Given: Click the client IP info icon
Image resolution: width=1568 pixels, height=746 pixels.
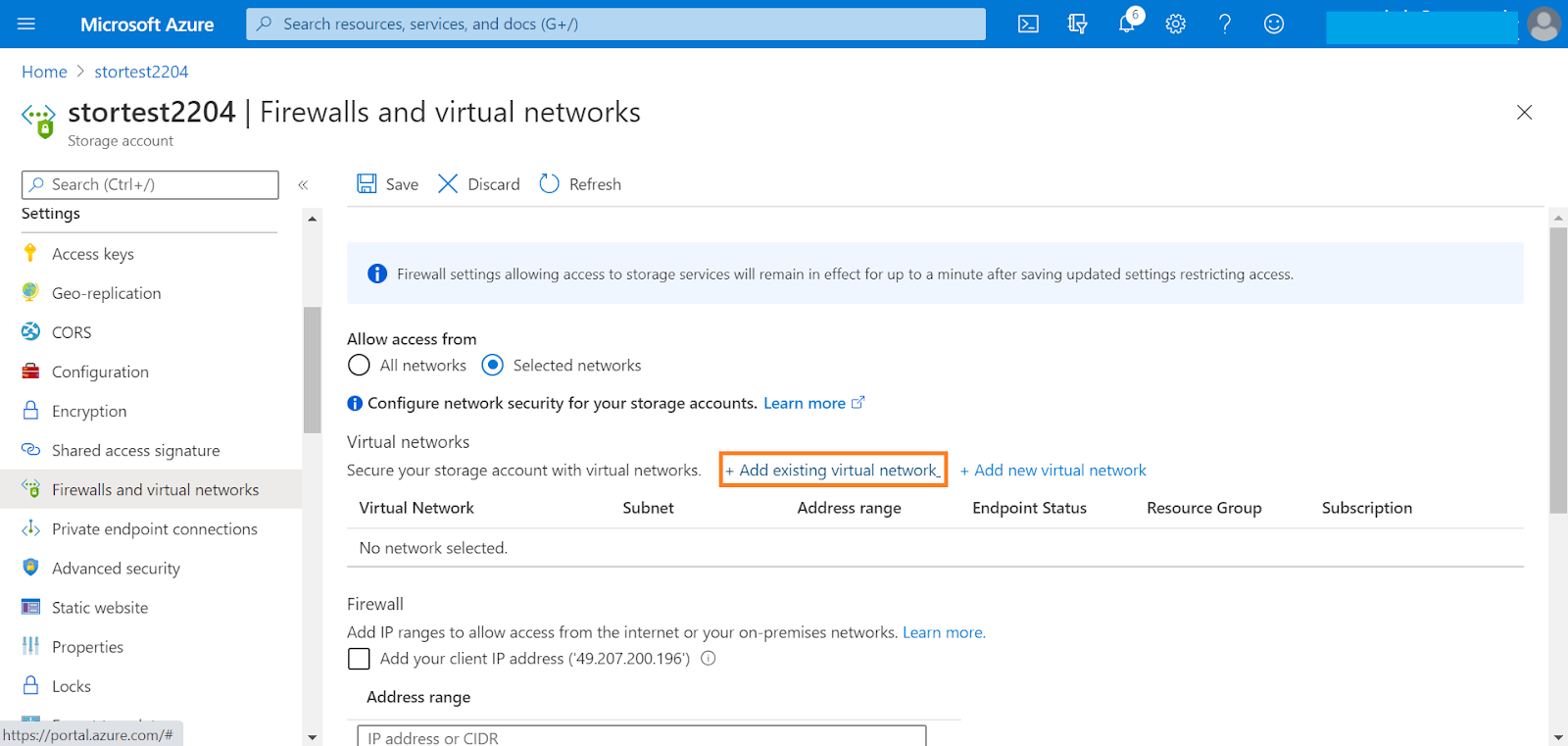Looking at the screenshot, I should tap(709, 659).
